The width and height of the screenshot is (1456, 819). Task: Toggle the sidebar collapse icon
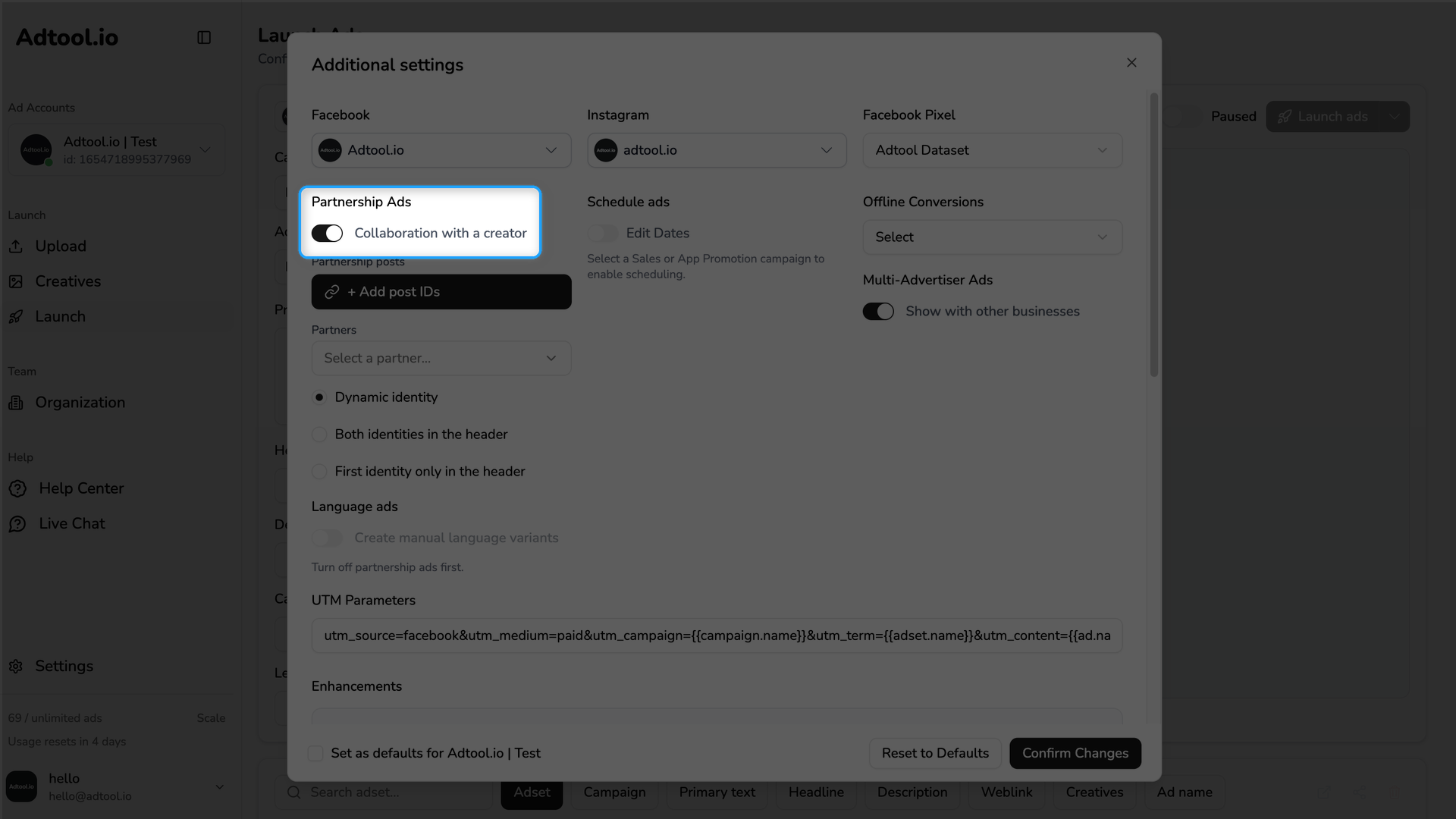point(204,37)
